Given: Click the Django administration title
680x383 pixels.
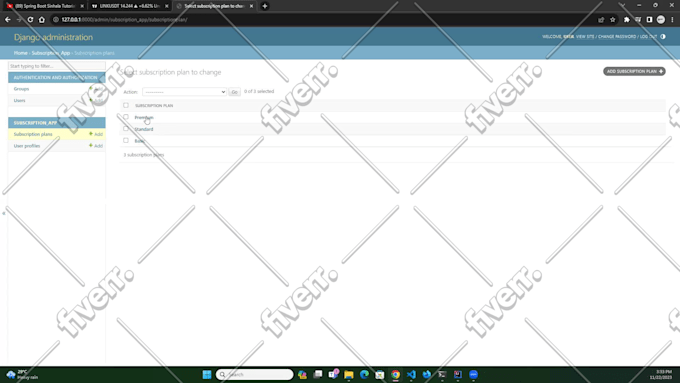Looking at the screenshot, I should click(53, 37).
